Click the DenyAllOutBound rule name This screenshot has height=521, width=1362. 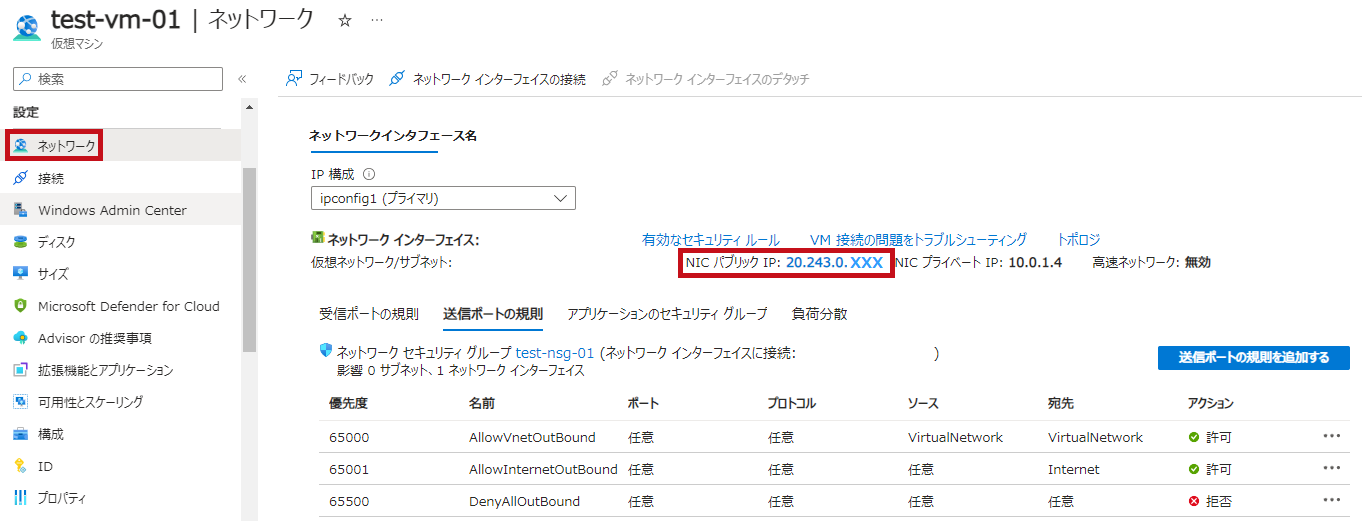pos(524,501)
